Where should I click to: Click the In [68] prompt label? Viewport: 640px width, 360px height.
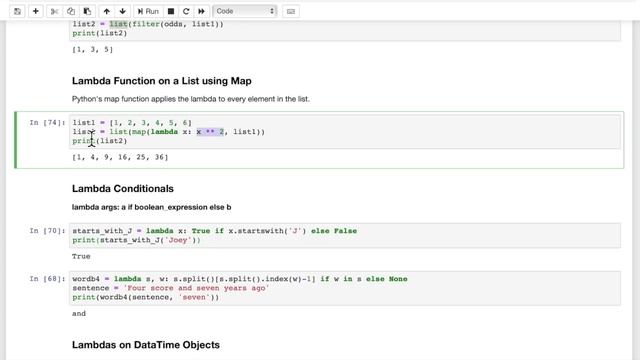pos(47,279)
